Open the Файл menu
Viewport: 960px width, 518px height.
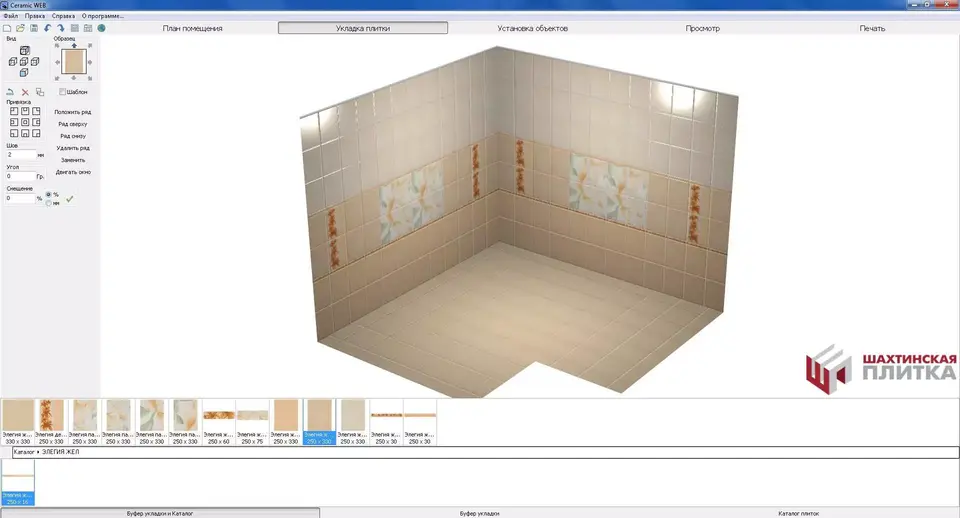point(10,16)
